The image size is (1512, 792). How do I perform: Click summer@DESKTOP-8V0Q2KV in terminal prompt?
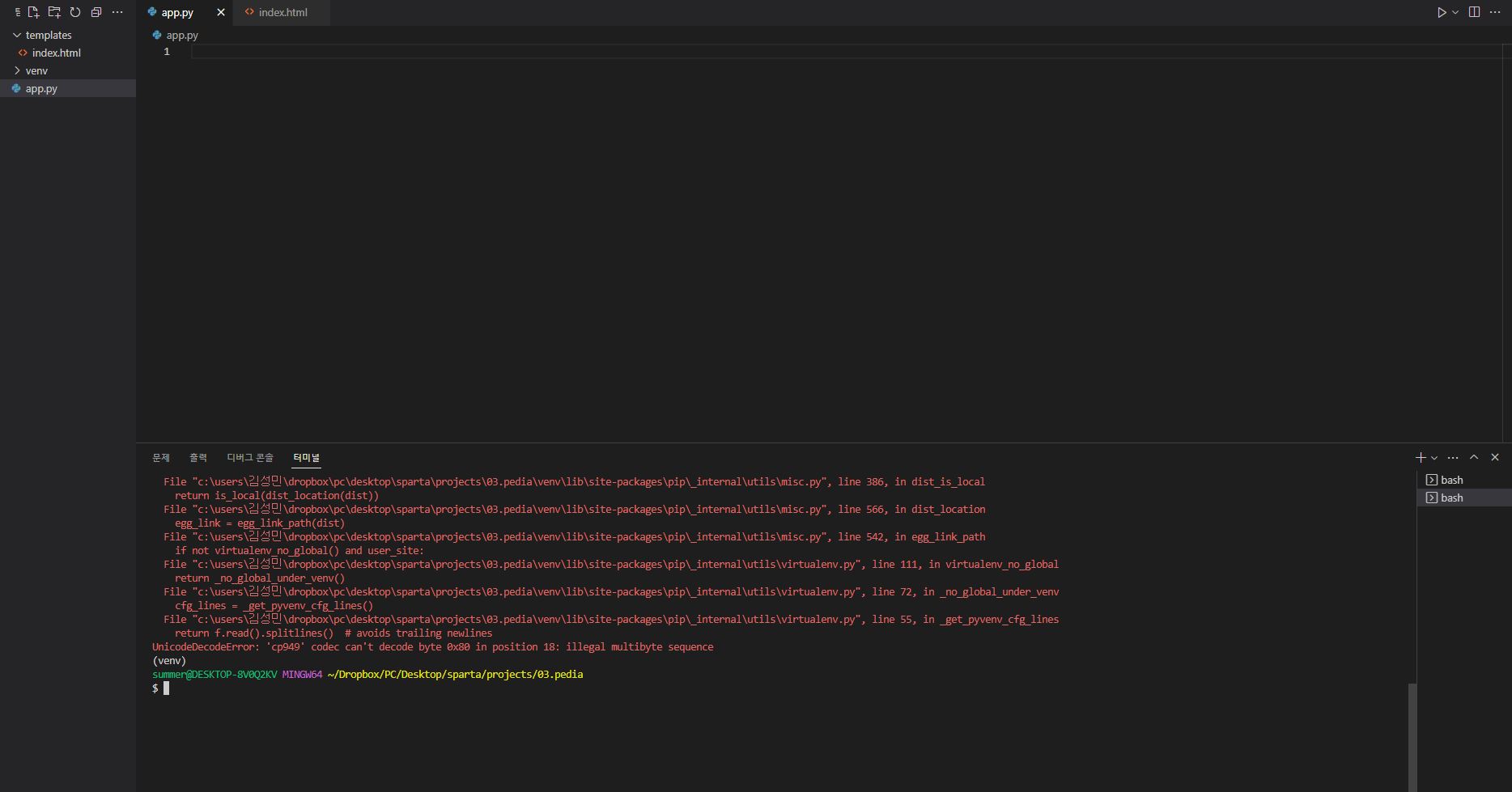click(x=214, y=674)
